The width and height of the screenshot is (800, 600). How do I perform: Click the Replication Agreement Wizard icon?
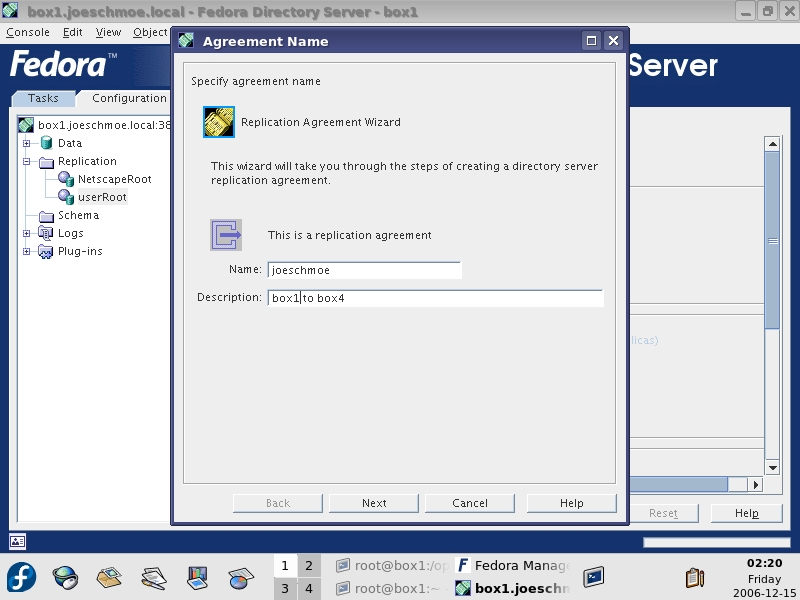click(219, 122)
